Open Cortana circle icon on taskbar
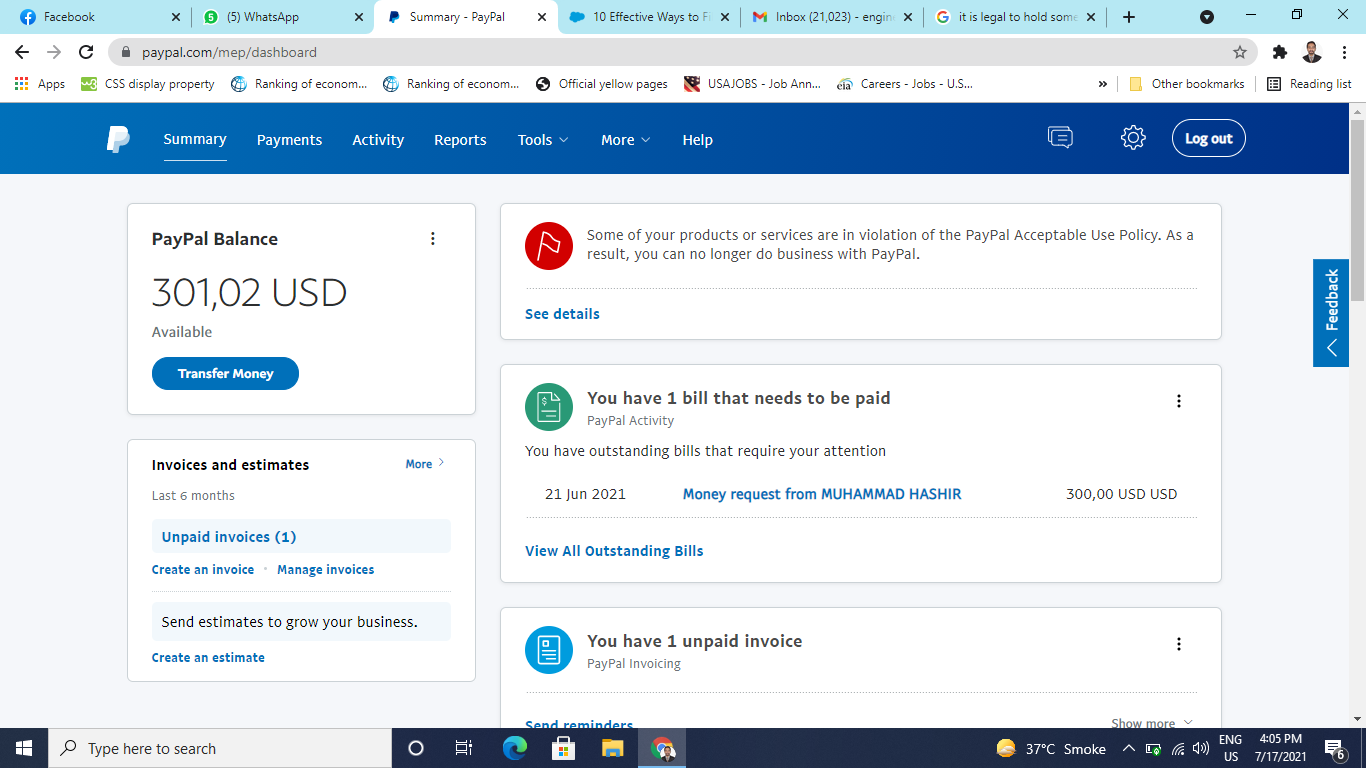 coord(416,748)
